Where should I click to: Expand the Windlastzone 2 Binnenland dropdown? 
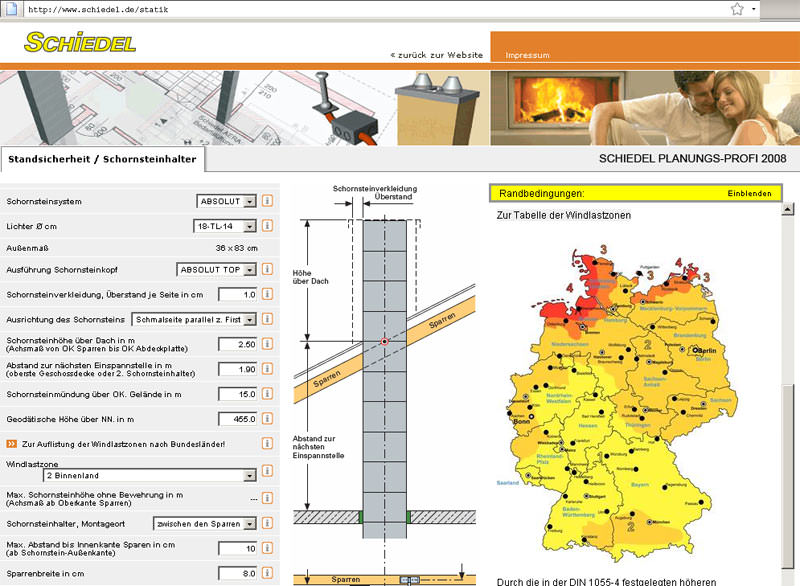pos(149,476)
